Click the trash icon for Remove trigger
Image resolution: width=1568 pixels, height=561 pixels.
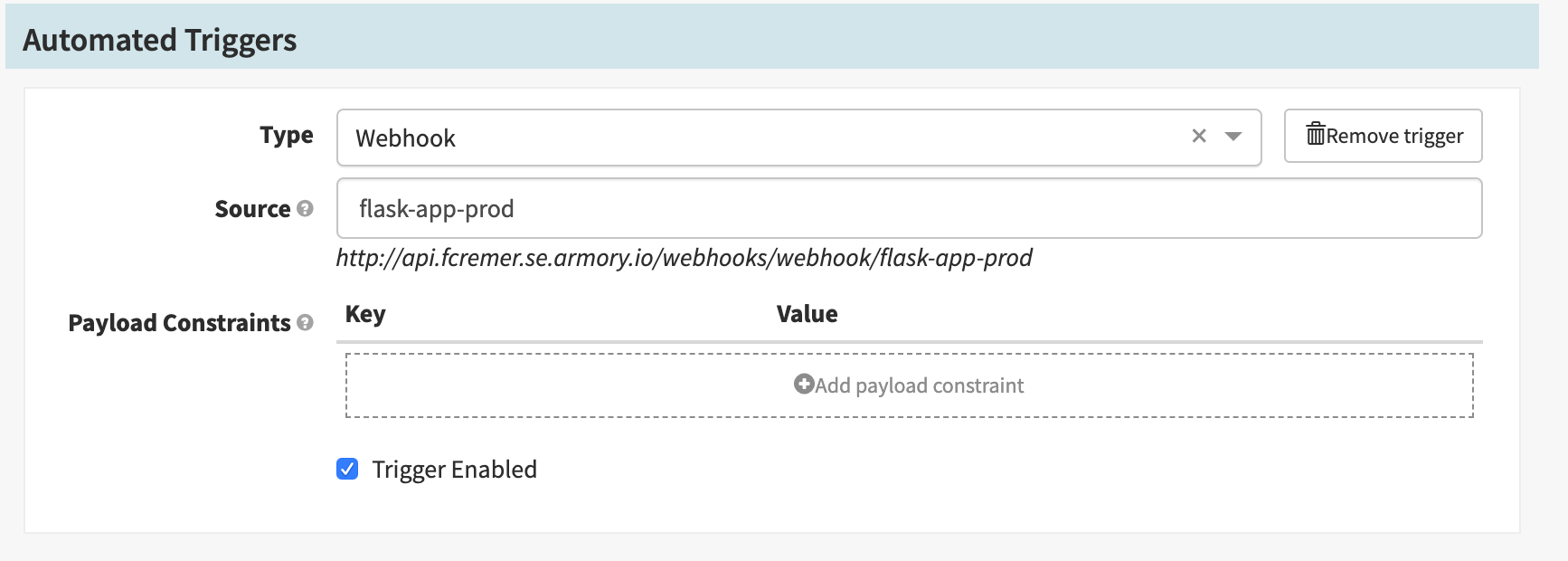(x=1315, y=135)
